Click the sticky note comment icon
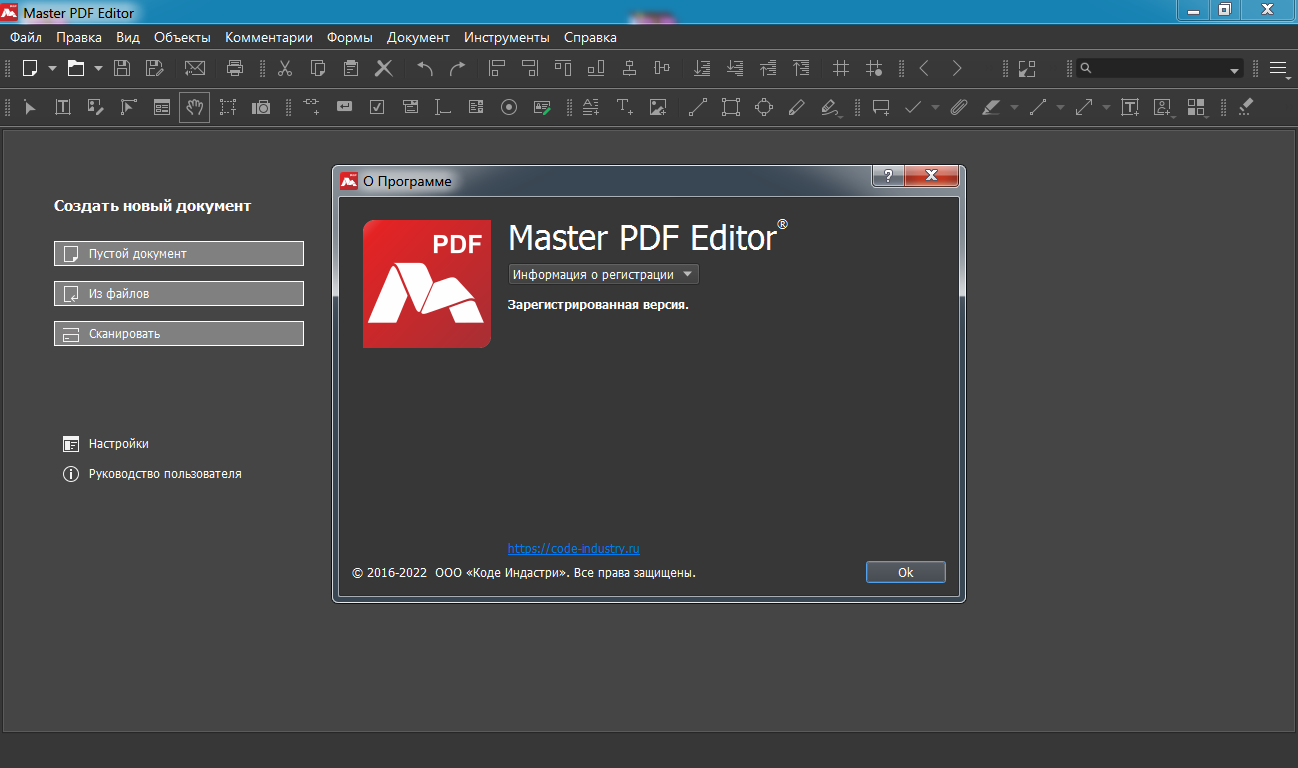1298x768 pixels. pos(881,107)
